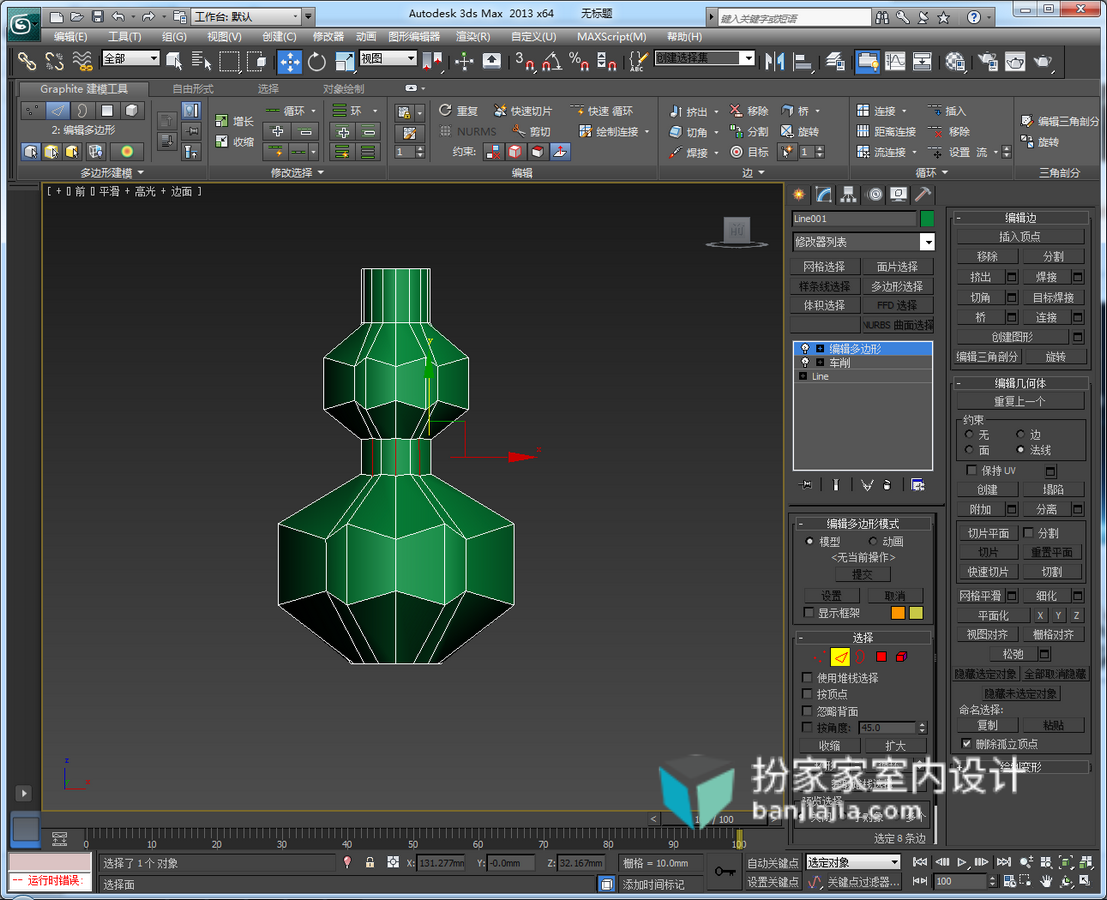Screen dimensions: 1107x900
Task: Click the 创建图形 button
Action: [1012, 337]
